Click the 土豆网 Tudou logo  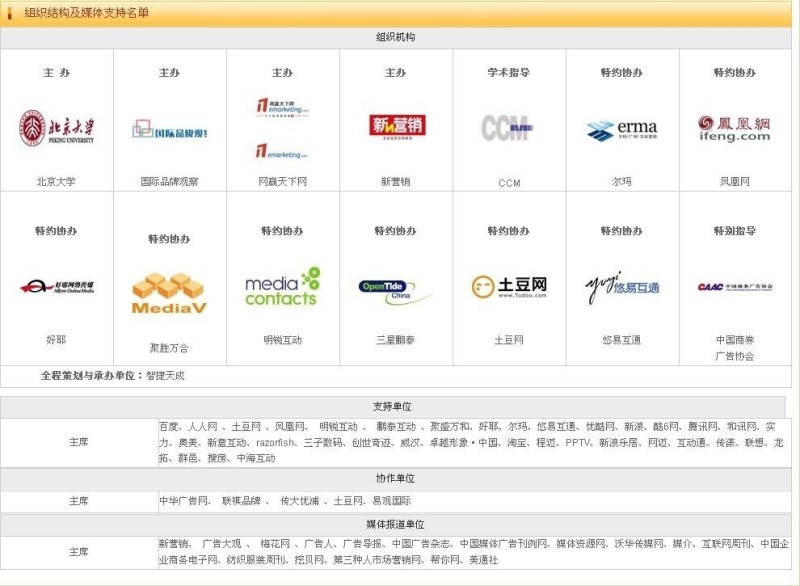coord(509,287)
